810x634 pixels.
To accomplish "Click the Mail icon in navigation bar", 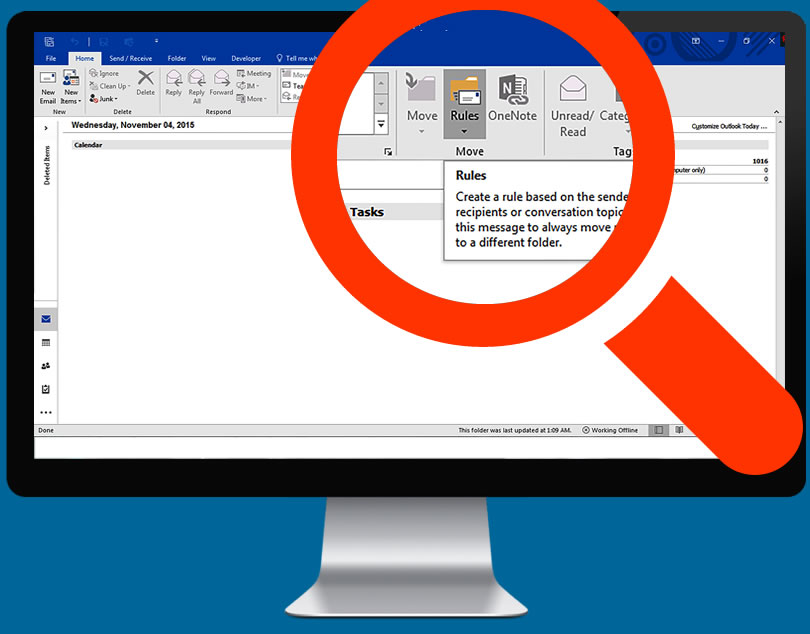I will (46, 320).
